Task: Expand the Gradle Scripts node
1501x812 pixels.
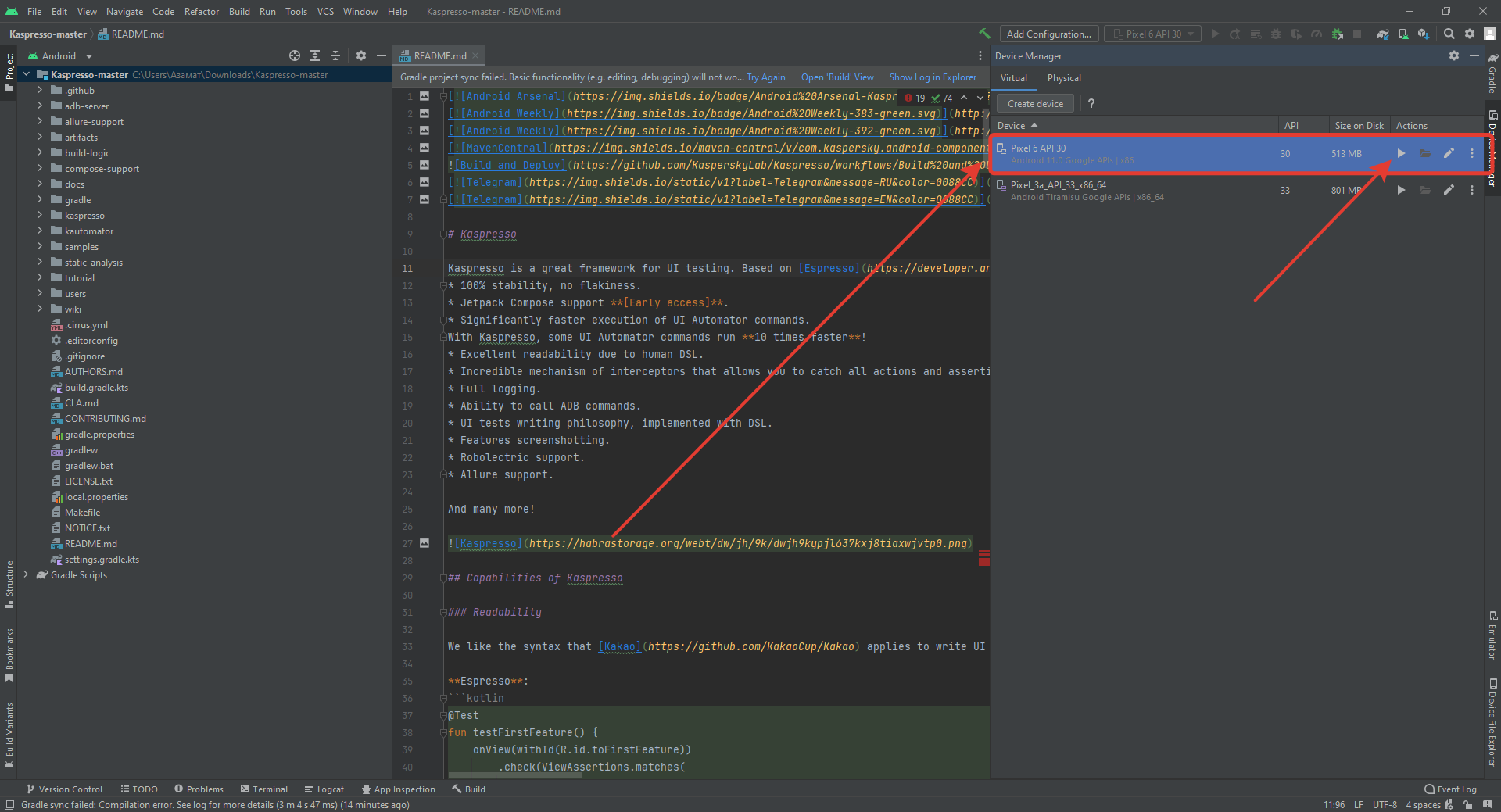Action: [x=27, y=574]
